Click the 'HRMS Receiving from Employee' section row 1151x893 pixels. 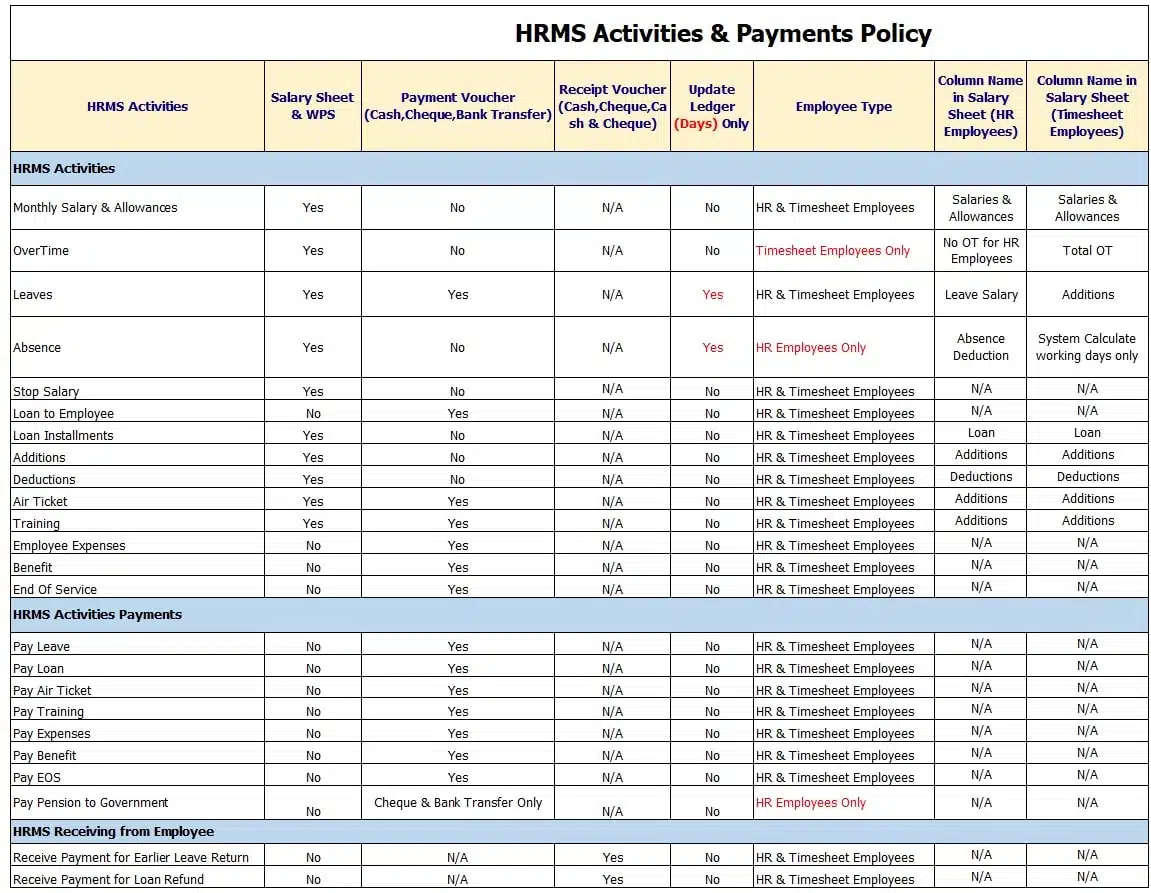click(579, 831)
